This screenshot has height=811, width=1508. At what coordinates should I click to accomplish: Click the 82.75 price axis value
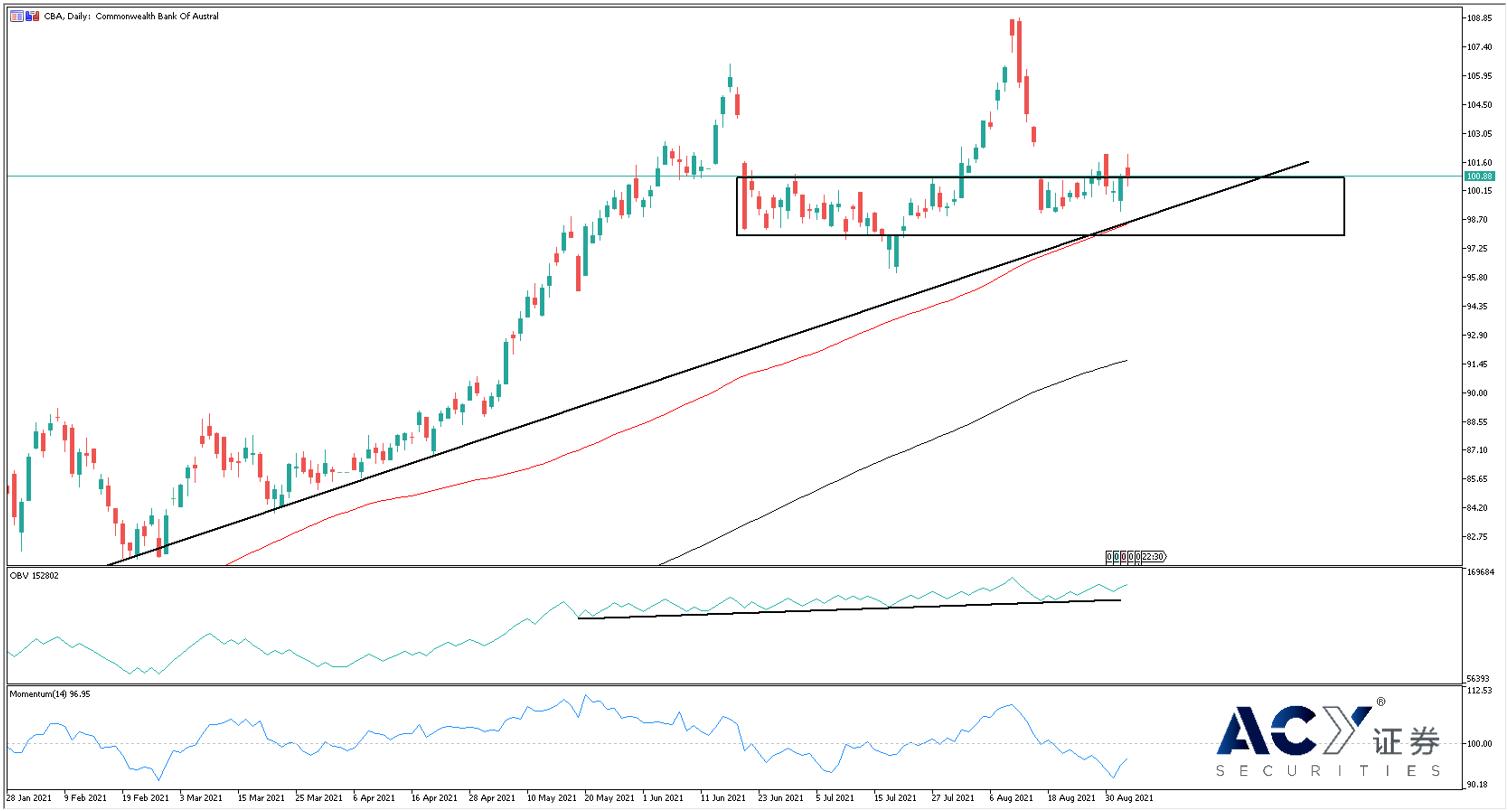1479,537
